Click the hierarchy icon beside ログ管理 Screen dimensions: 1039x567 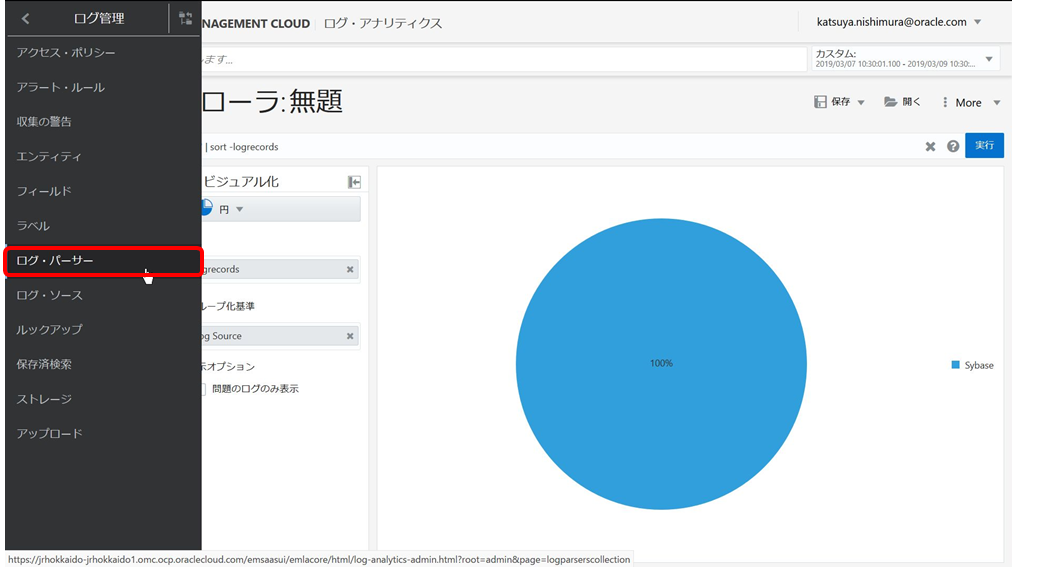[186, 19]
